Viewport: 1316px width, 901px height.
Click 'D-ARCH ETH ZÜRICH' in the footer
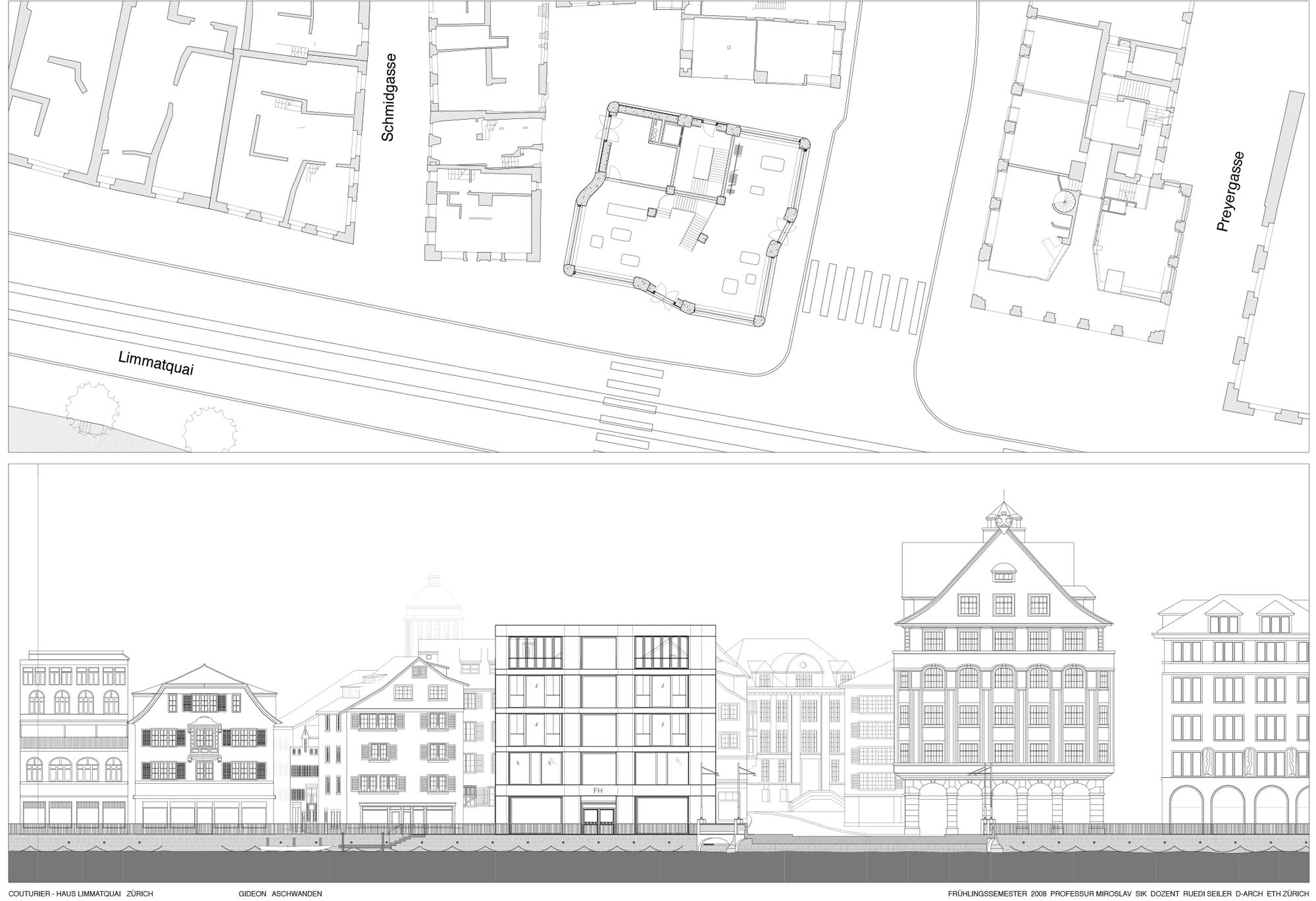[1272, 894]
